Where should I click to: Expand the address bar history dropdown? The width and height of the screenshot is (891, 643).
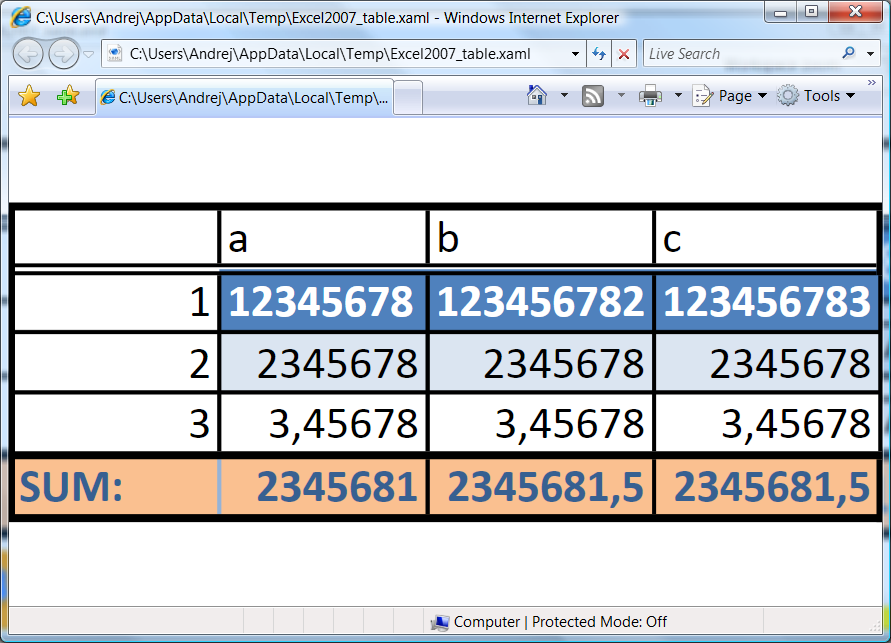coord(575,54)
